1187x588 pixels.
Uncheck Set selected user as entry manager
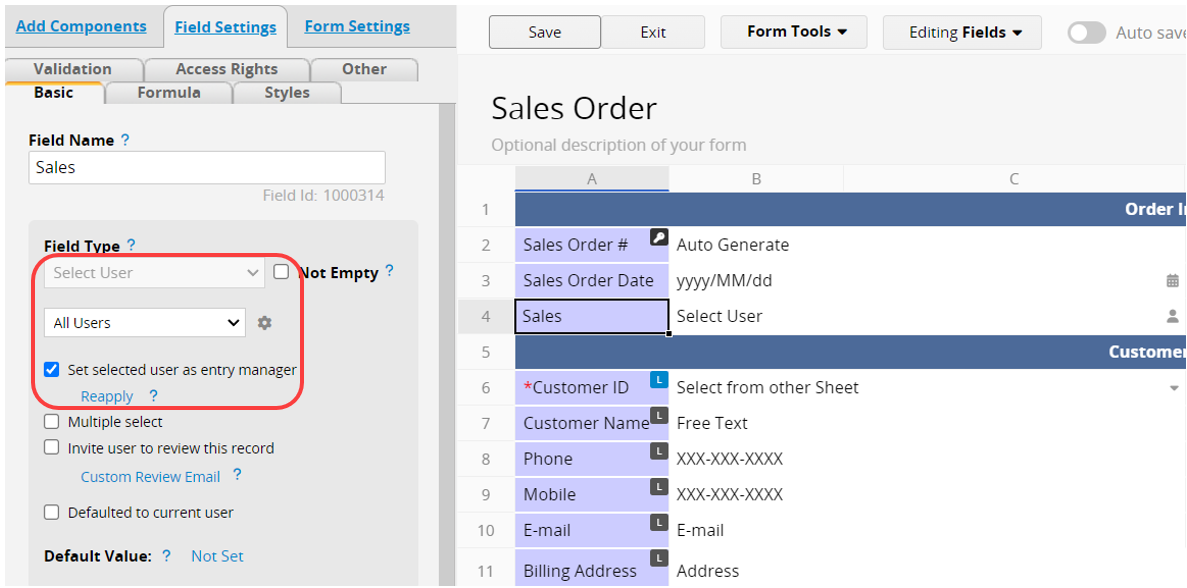52,369
